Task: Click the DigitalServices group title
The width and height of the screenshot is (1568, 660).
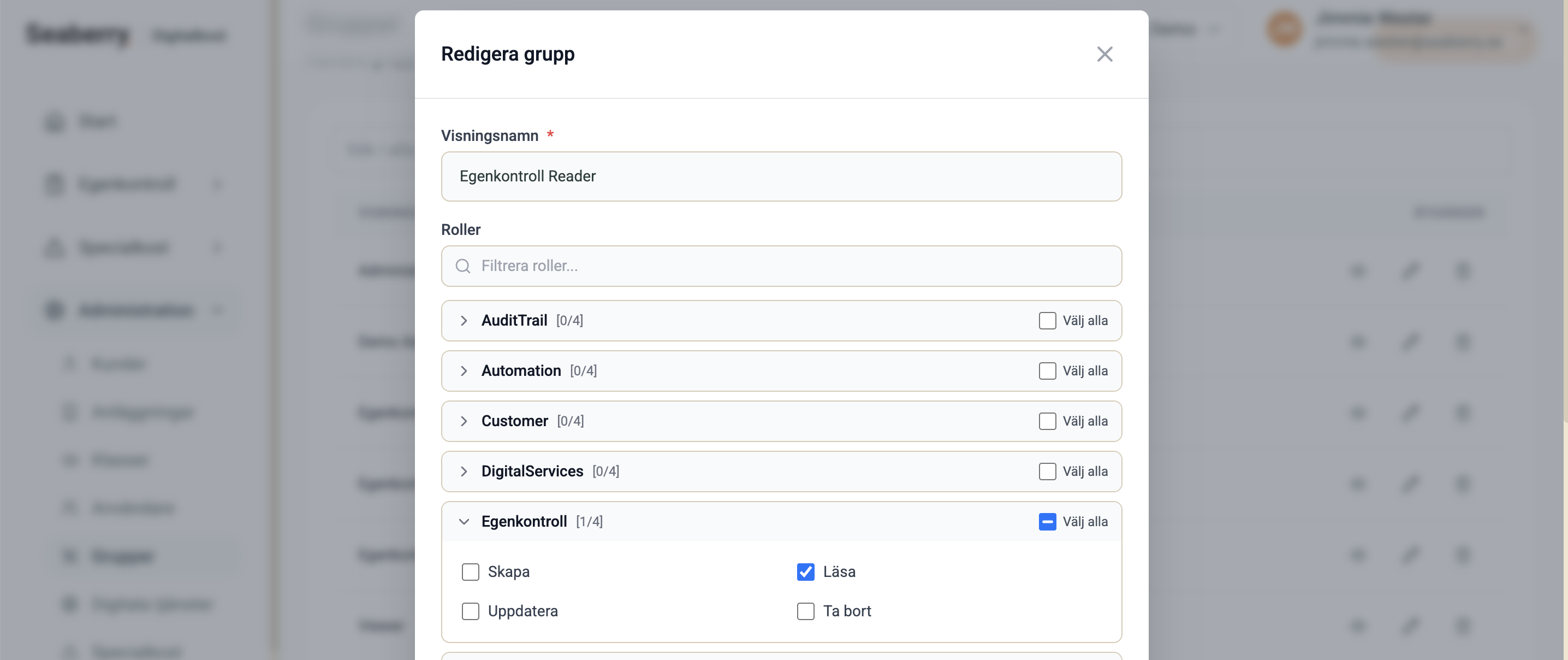Action: coord(532,471)
